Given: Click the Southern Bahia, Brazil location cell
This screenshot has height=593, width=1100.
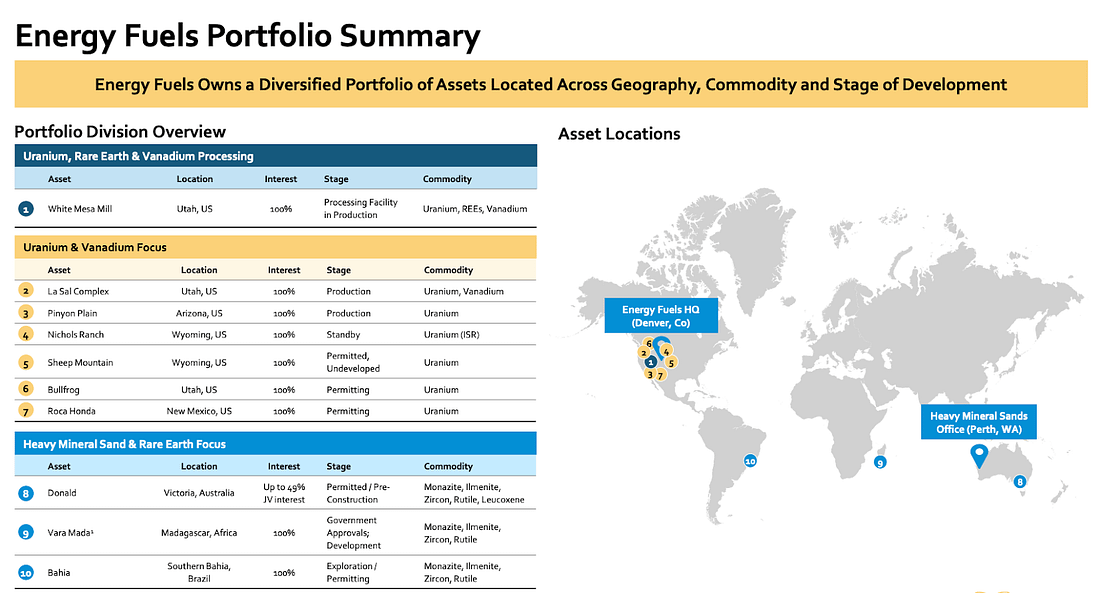Looking at the screenshot, I should (x=199, y=573).
